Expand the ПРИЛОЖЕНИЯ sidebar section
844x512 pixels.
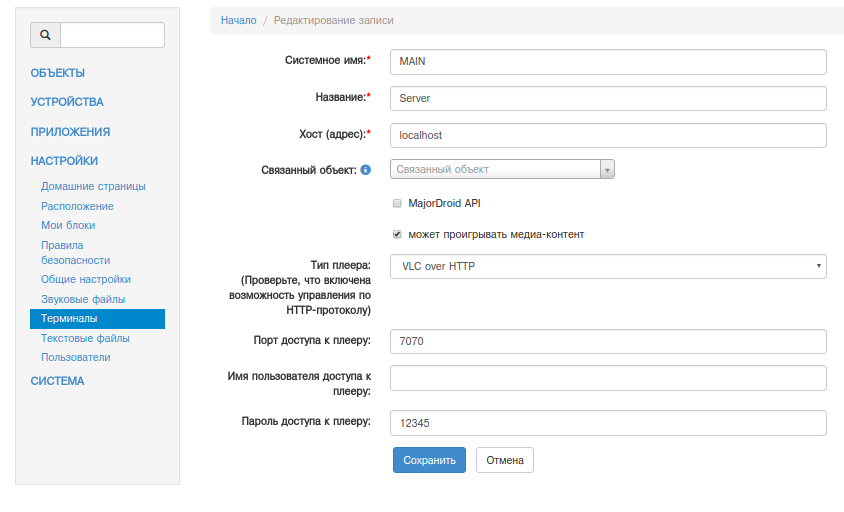(x=70, y=132)
